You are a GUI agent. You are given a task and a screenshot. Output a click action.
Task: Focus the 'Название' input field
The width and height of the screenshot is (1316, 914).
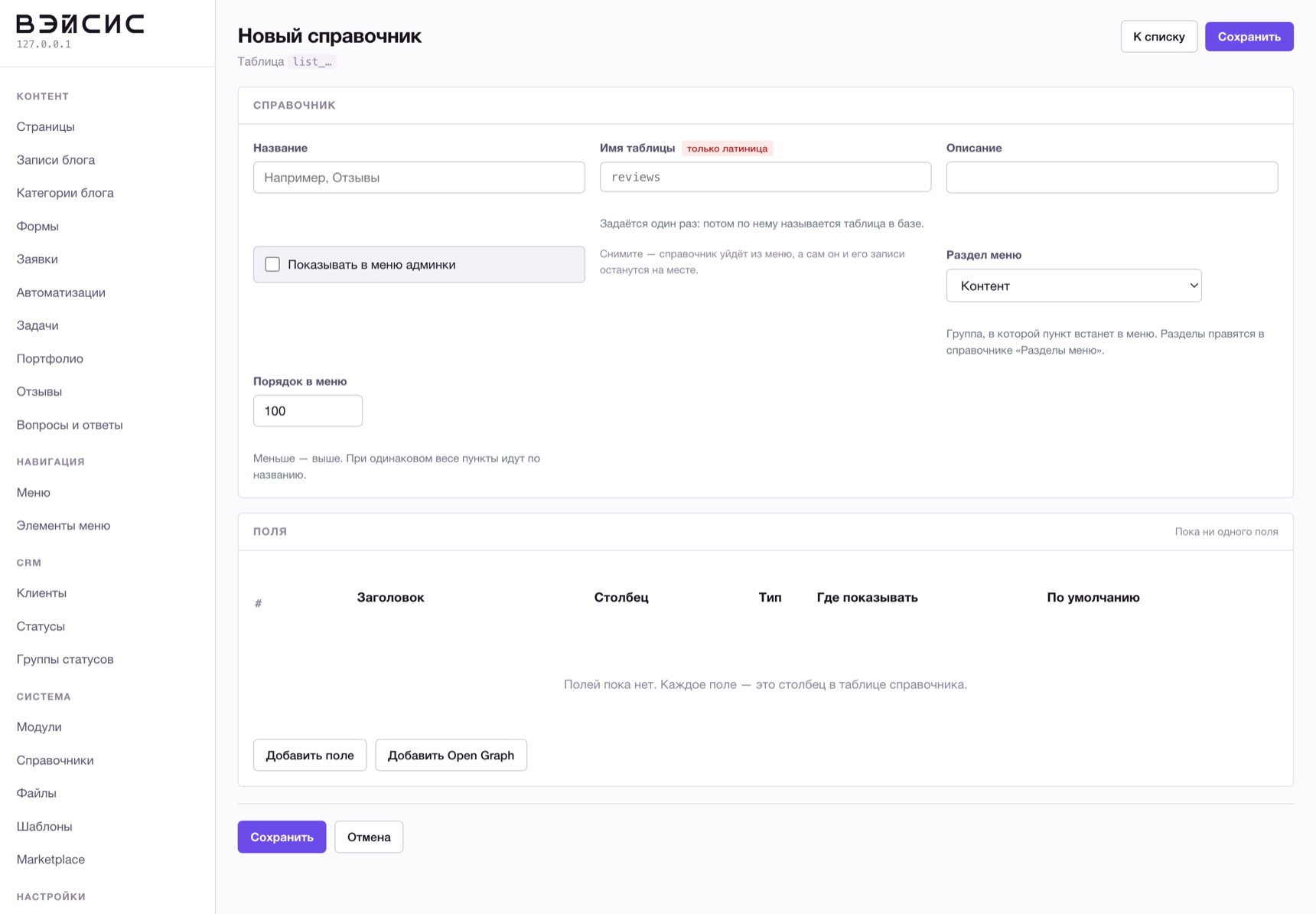click(419, 177)
